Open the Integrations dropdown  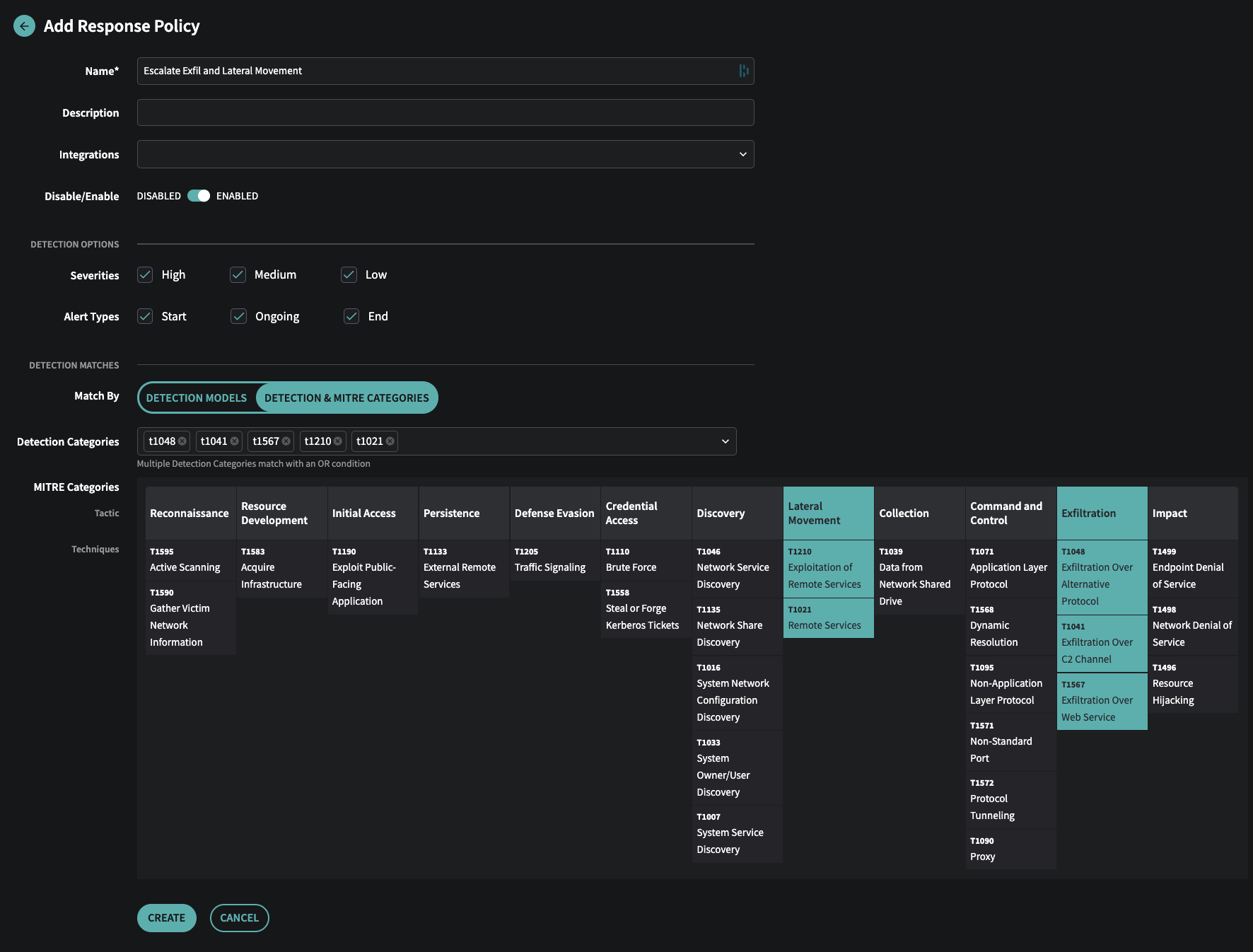(x=445, y=154)
